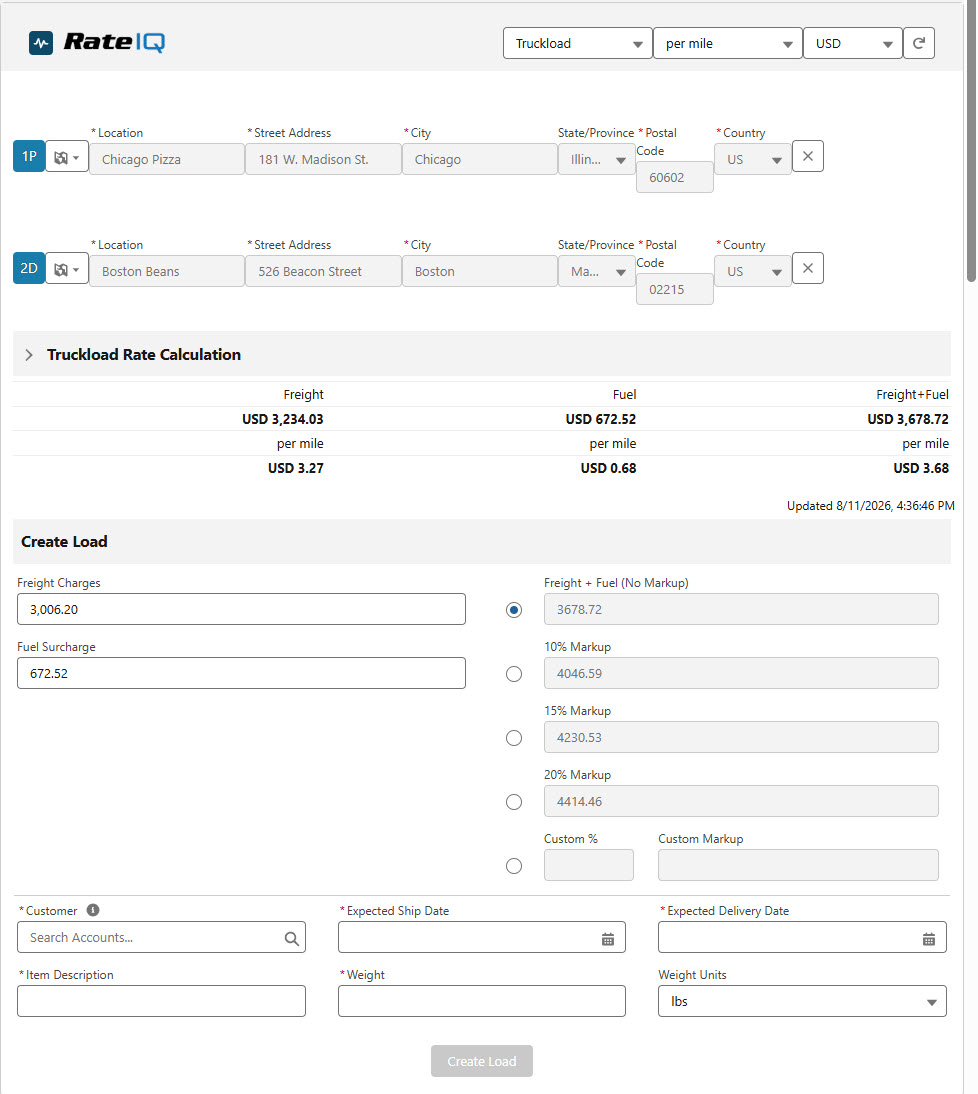Remove the Boston Beans stop with X

coord(808,268)
